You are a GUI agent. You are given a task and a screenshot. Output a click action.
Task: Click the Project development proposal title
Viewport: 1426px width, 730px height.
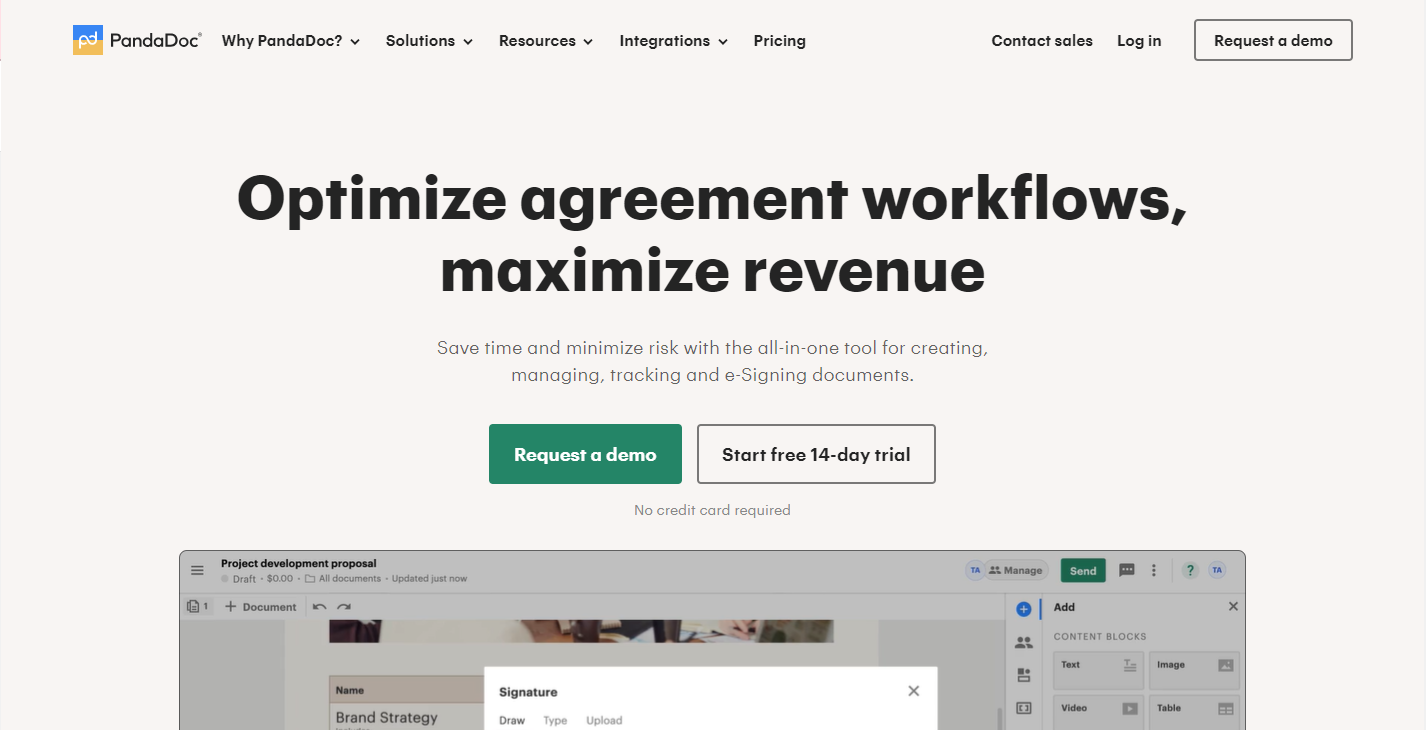point(299,563)
